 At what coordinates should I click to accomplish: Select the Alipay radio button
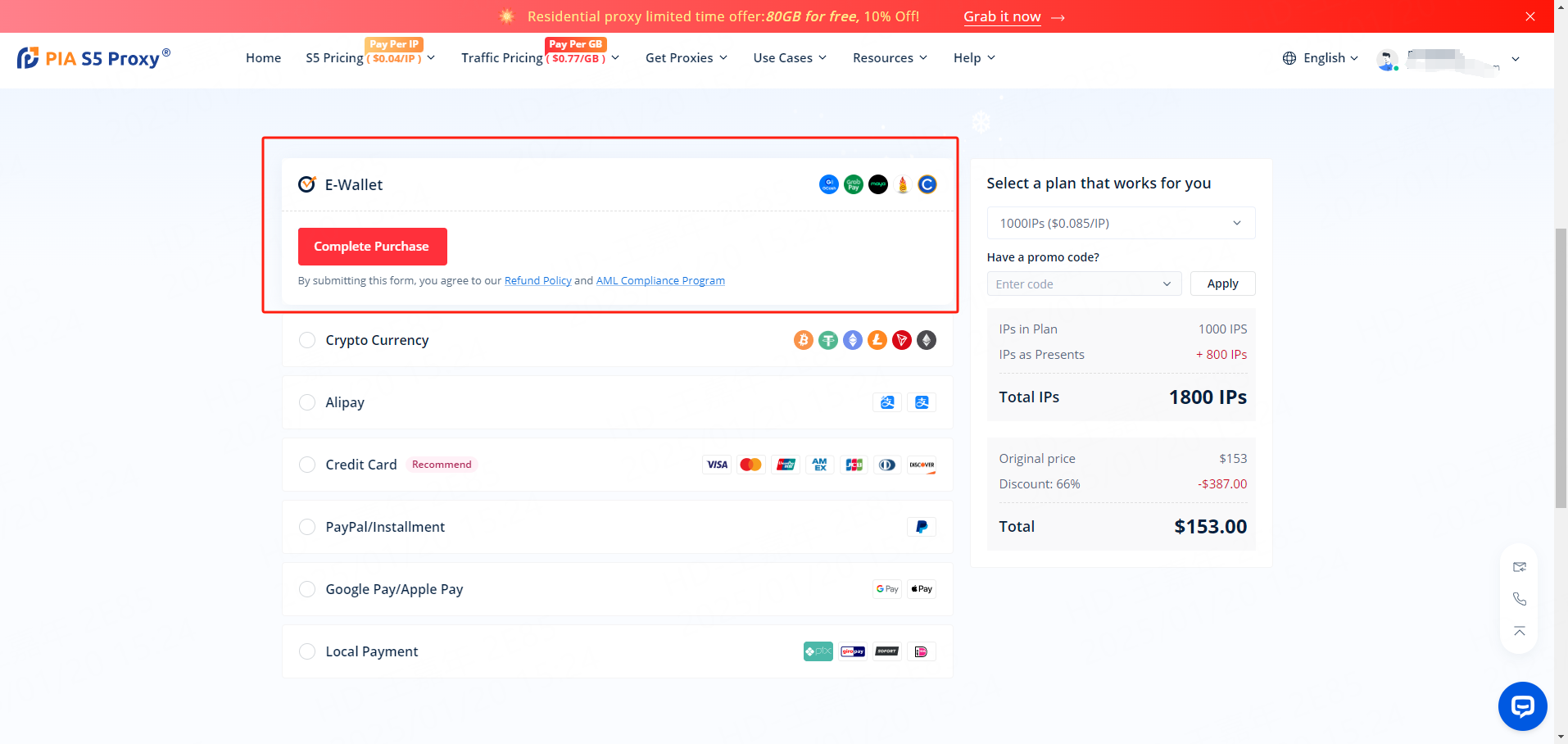coord(307,402)
